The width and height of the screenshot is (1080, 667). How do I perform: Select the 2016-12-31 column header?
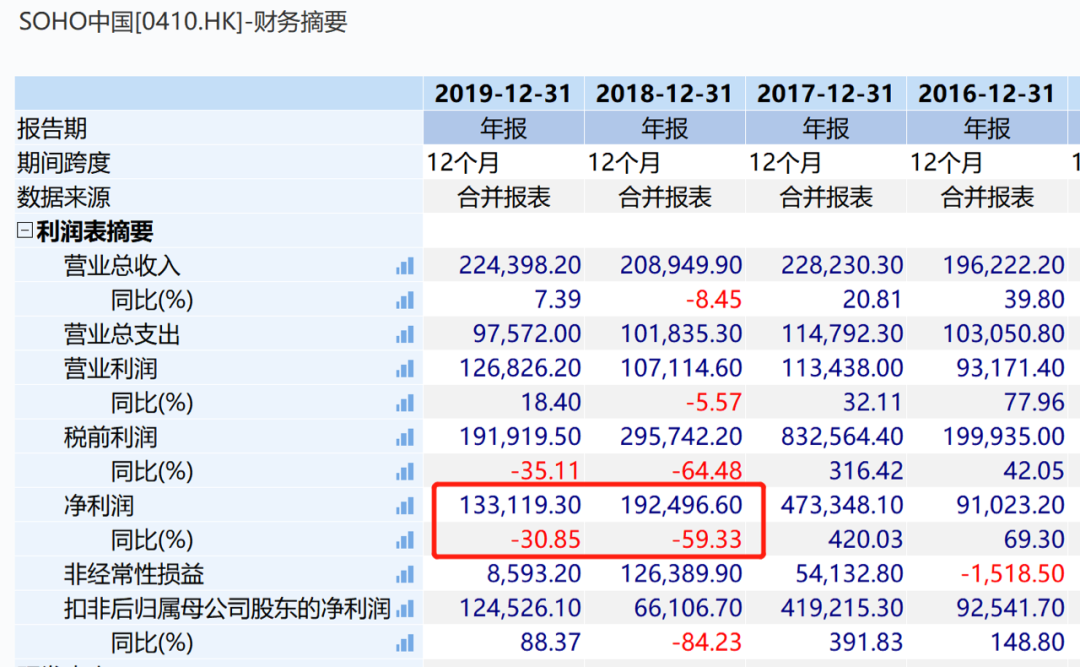pyautogui.click(x=987, y=94)
